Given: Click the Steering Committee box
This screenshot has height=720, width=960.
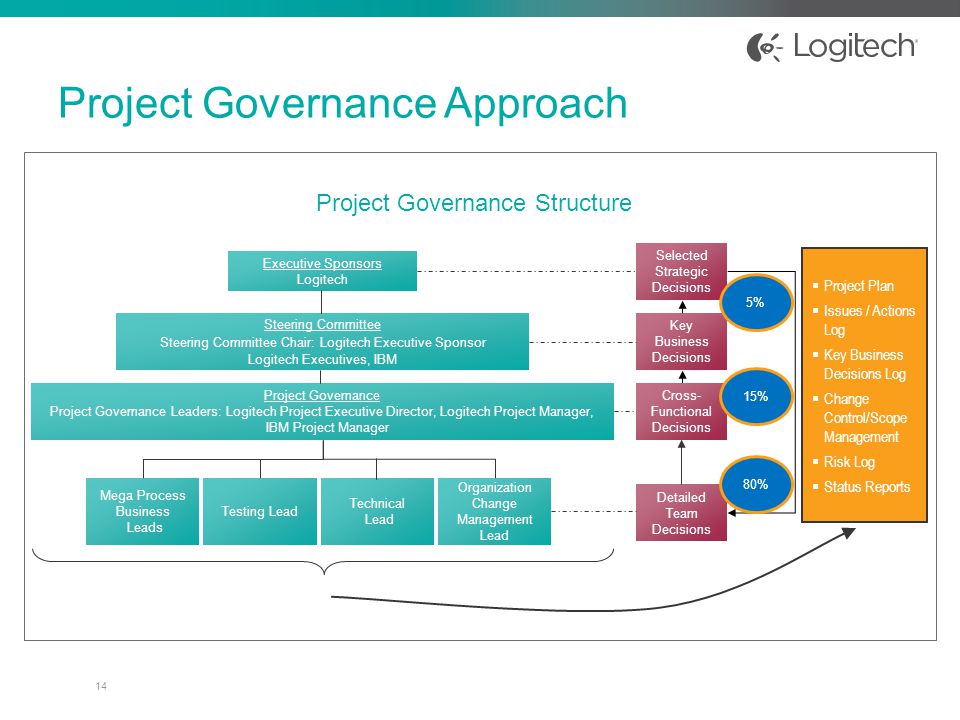Looking at the screenshot, I should [x=322, y=342].
